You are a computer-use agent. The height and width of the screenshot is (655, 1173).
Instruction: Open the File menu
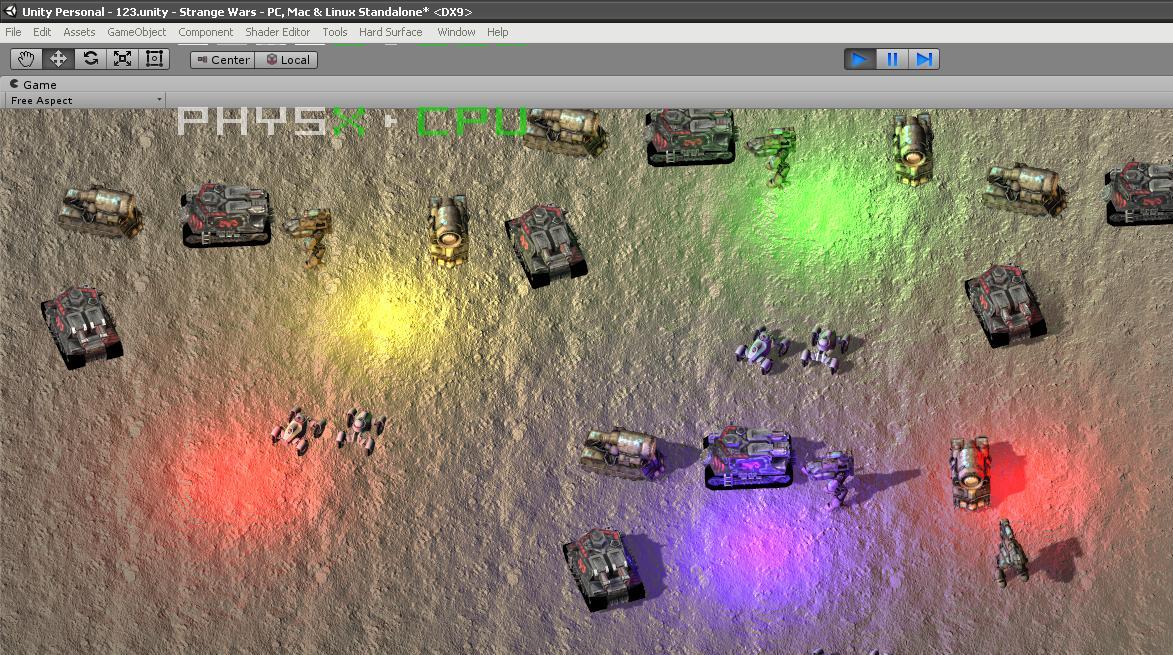[13, 32]
